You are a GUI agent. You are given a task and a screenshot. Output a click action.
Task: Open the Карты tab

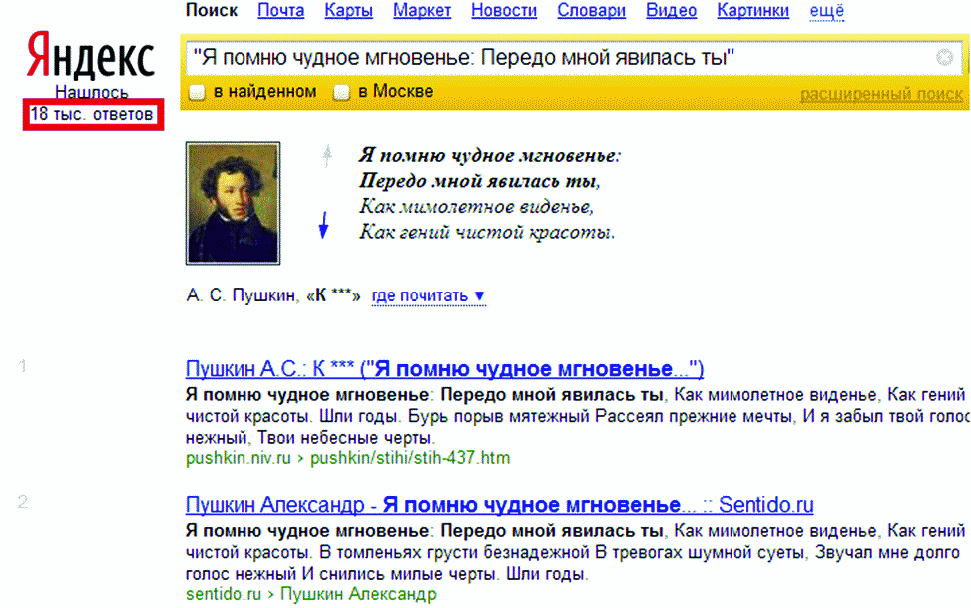348,11
